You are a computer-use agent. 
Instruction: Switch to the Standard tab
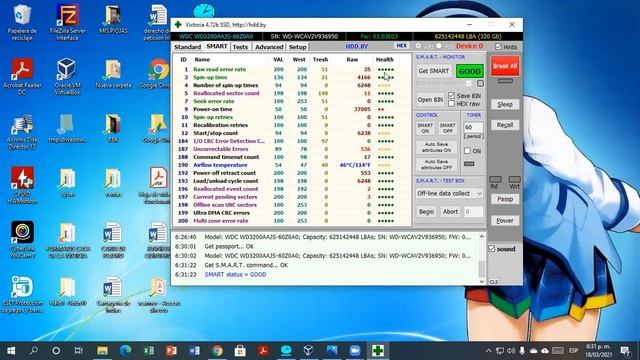[x=187, y=47]
